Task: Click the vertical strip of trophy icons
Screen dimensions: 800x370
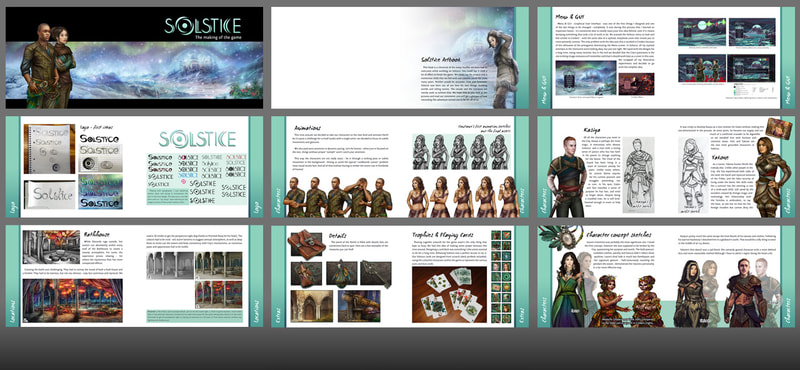Action: 502,277
